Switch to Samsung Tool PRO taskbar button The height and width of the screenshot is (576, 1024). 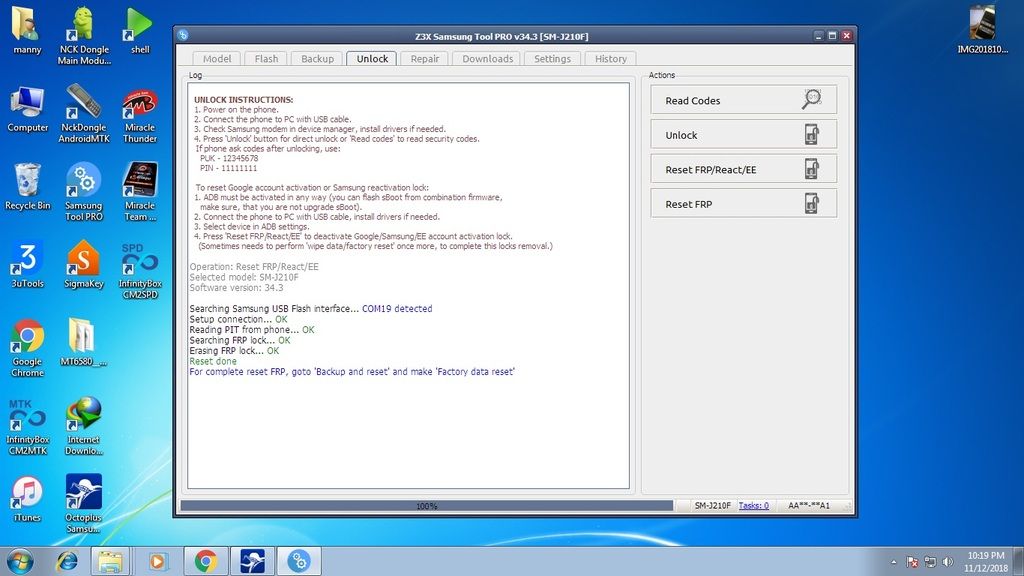[x=299, y=561]
